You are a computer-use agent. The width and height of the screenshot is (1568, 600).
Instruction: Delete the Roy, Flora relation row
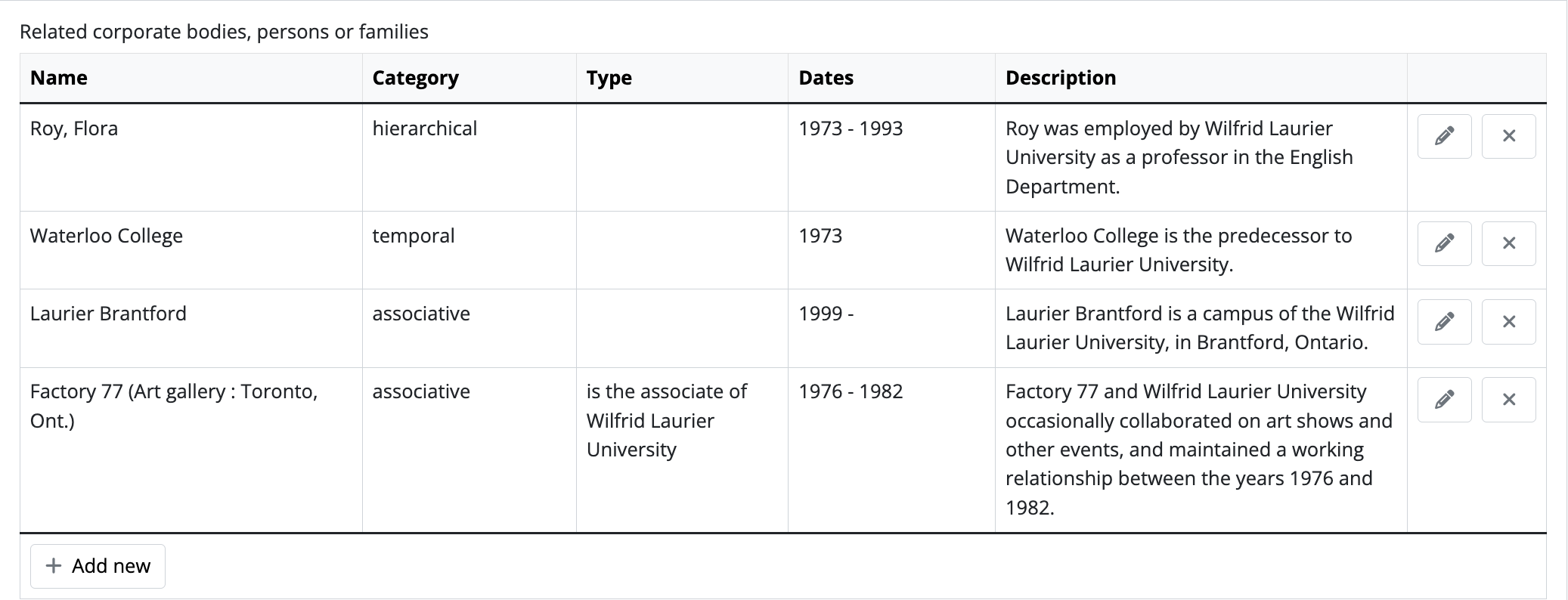pyautogui.click(x=1508, y=136)
